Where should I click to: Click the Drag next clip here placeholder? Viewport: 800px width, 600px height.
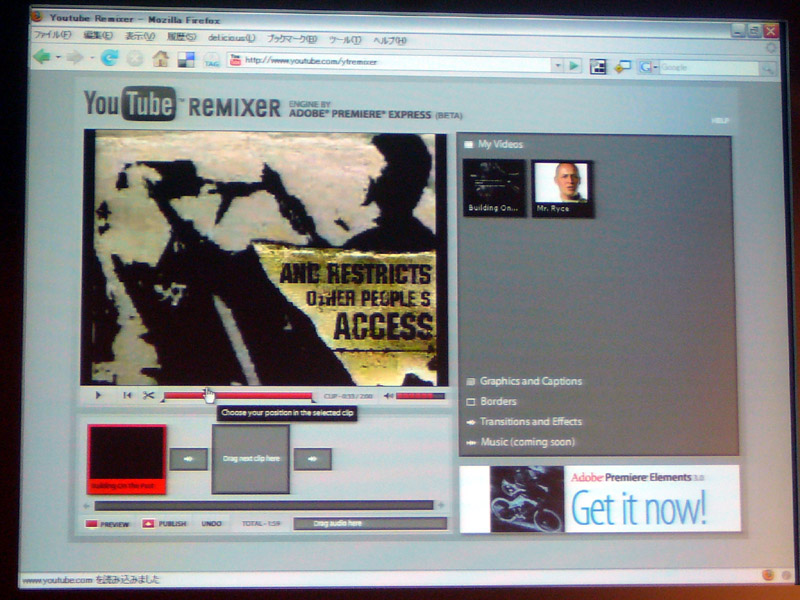pos(251,459)
